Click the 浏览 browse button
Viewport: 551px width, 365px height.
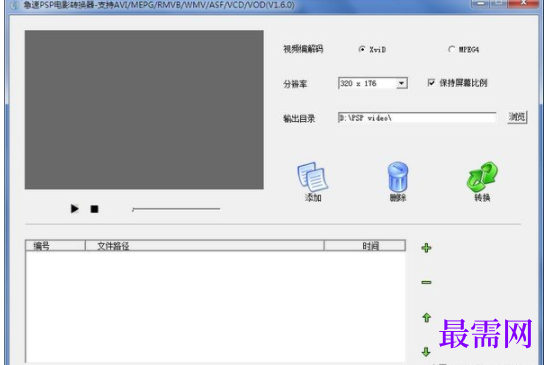click(x=517, y=117)
